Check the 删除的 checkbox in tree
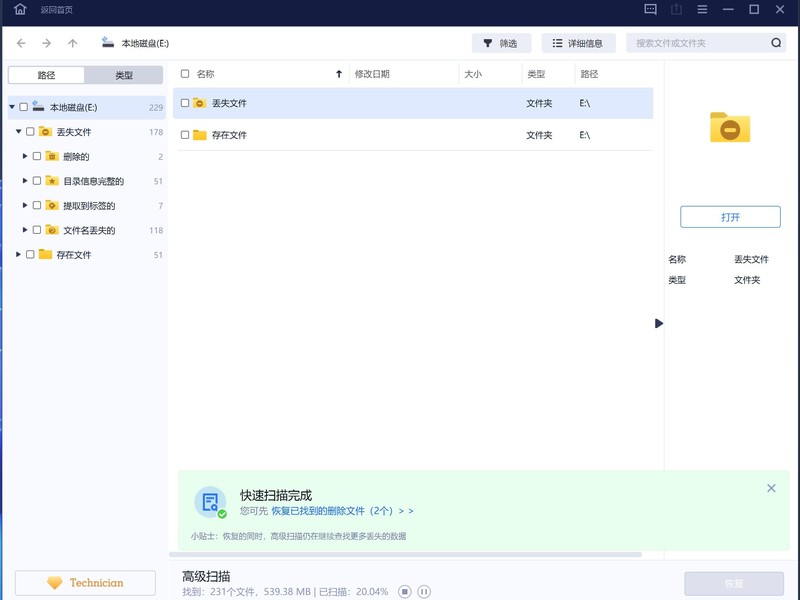The image size is (800, 600). 37,156
